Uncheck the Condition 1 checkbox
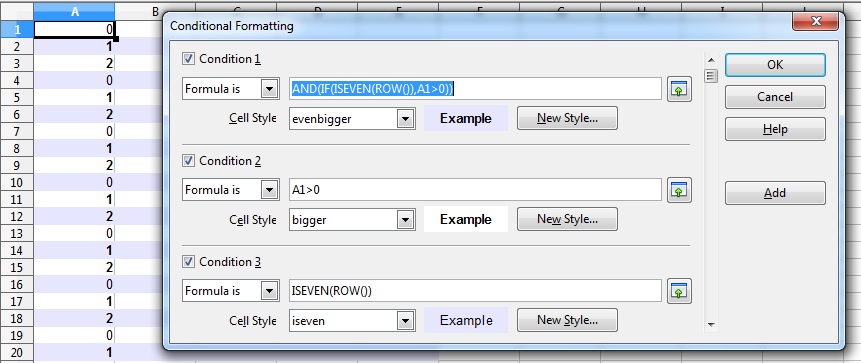The height and width of the screenshot is (363, 861). (188, 59)
